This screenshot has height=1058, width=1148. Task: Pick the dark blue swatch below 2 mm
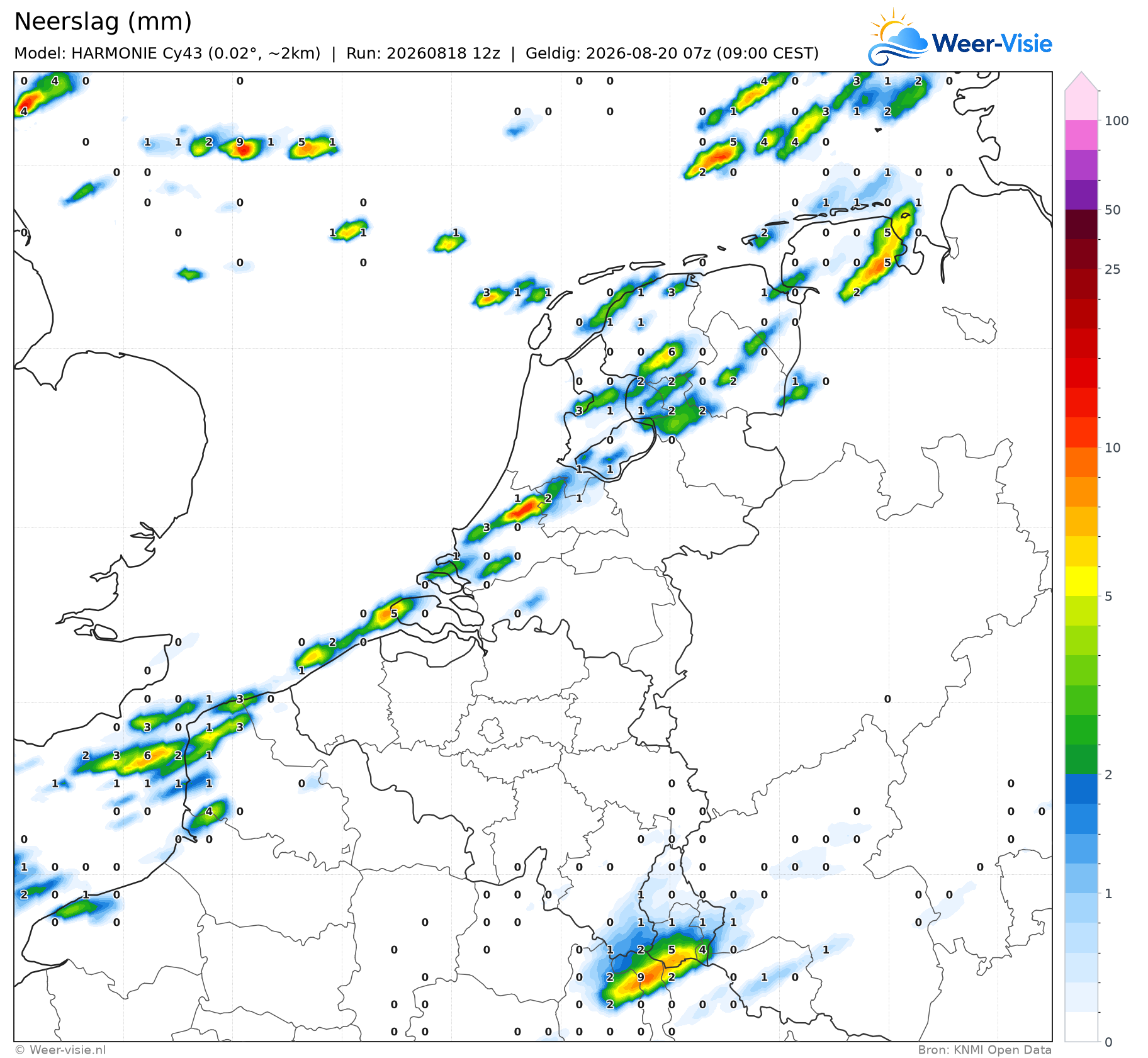coord(1081,789)
